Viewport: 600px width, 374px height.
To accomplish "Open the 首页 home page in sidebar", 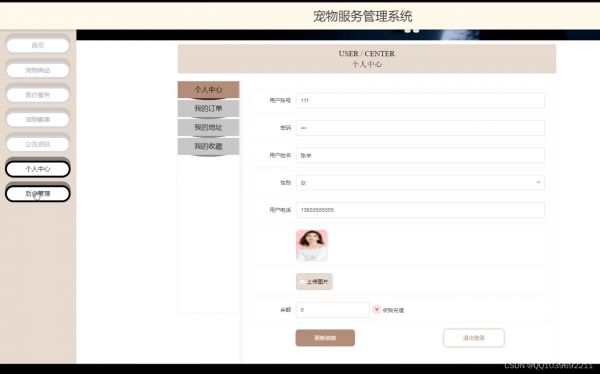I will 38,46.
